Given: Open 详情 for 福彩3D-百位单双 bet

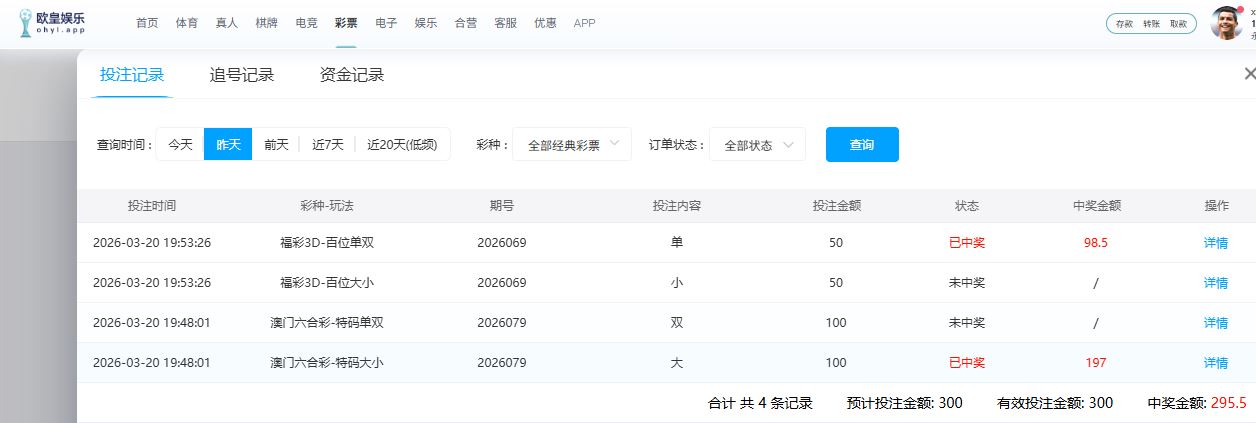Looking at the screenshot, I should click(1216, 243).
